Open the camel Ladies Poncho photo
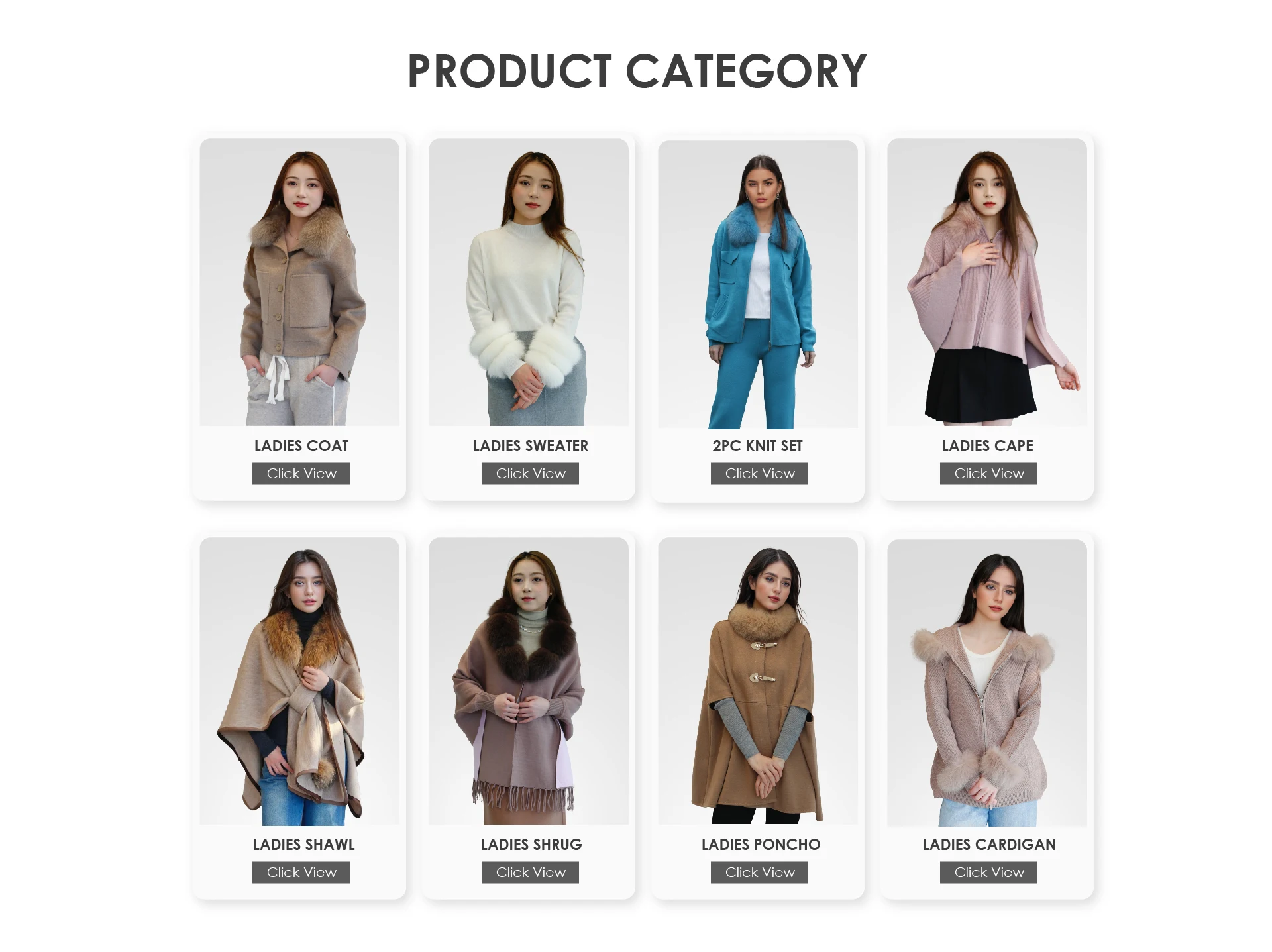1272x952 pixels. [758, 681]
